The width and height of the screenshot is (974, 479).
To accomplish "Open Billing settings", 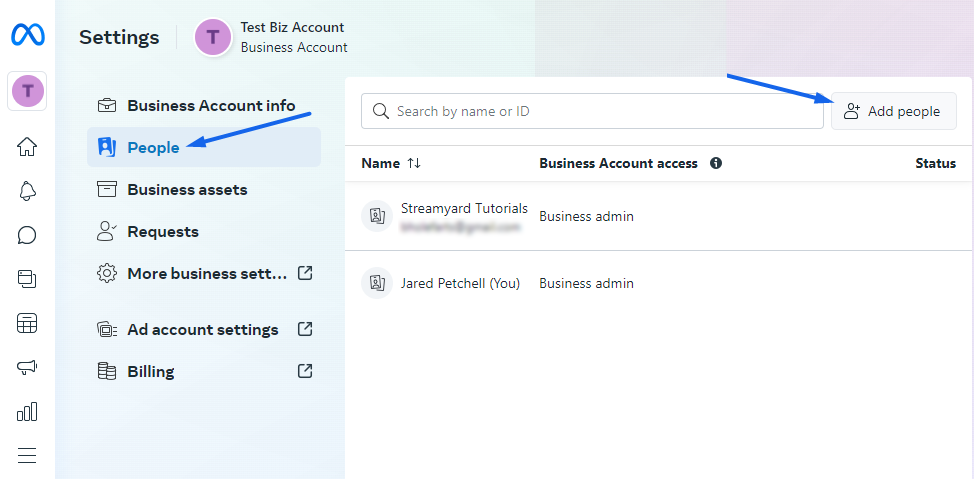I will tap(204, 372).
